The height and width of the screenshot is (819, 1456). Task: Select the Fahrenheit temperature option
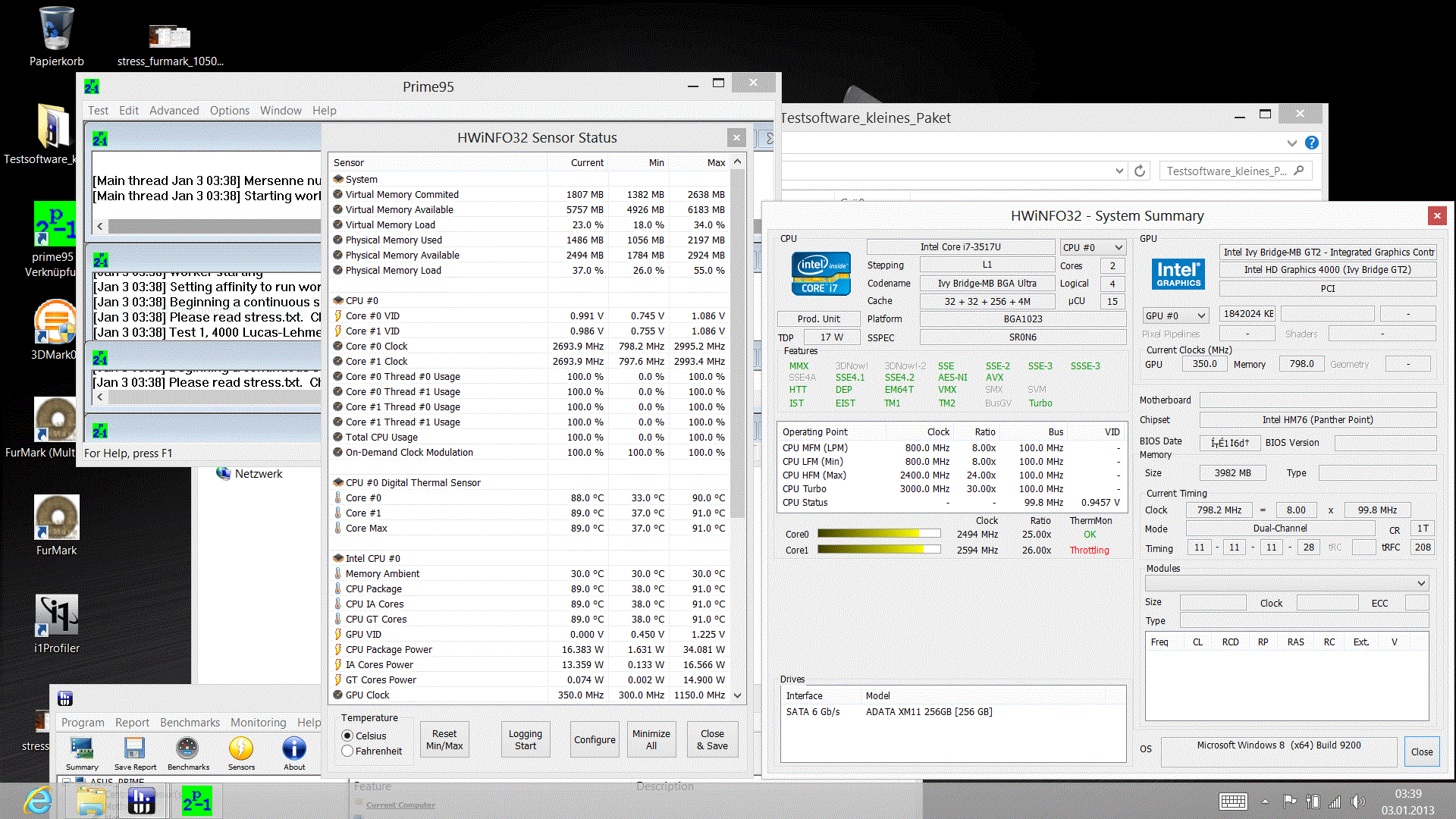point(347,751)
